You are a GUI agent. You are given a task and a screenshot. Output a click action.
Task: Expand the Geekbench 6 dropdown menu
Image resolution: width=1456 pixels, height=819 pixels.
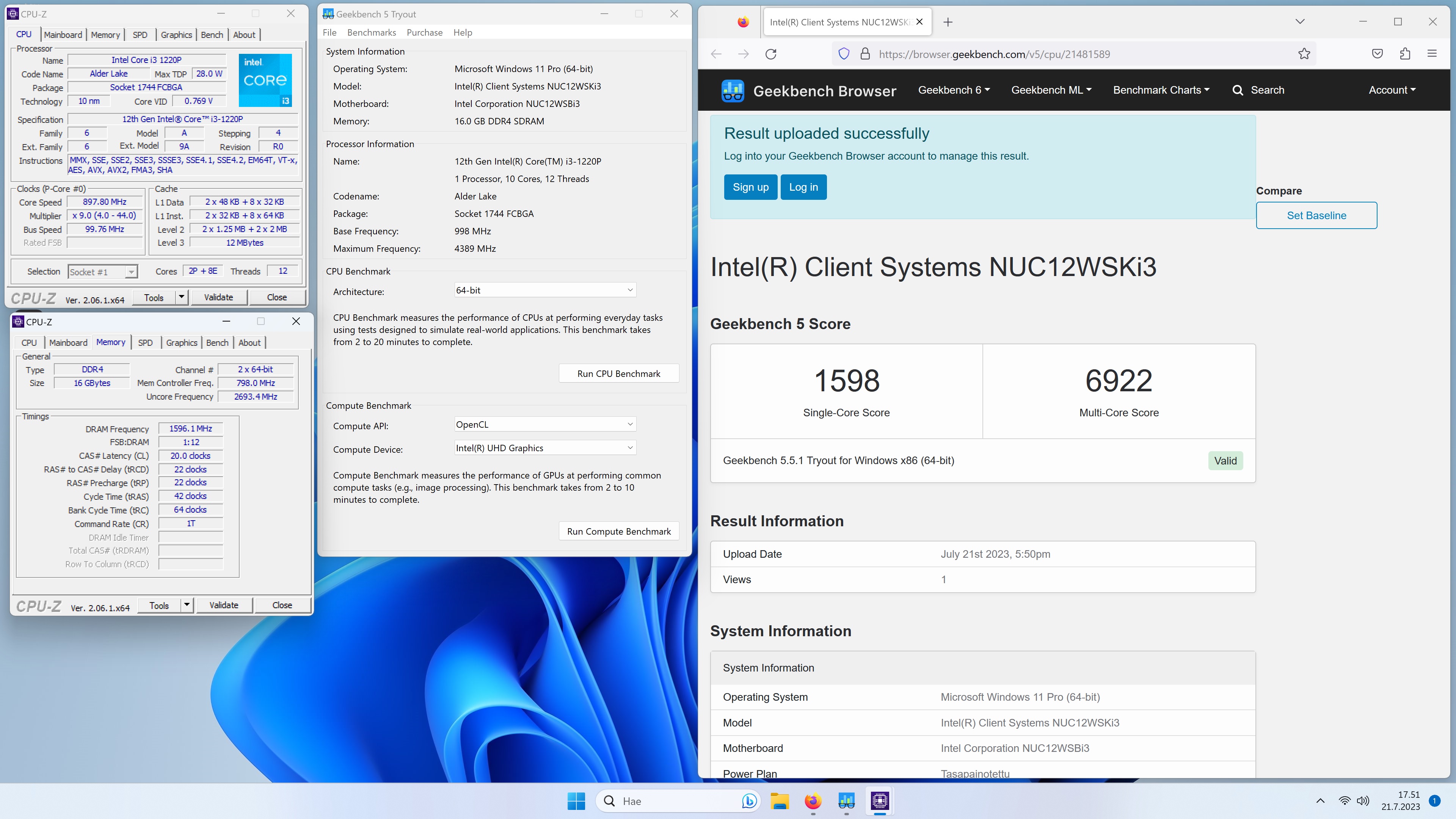(x=954, y=91)
